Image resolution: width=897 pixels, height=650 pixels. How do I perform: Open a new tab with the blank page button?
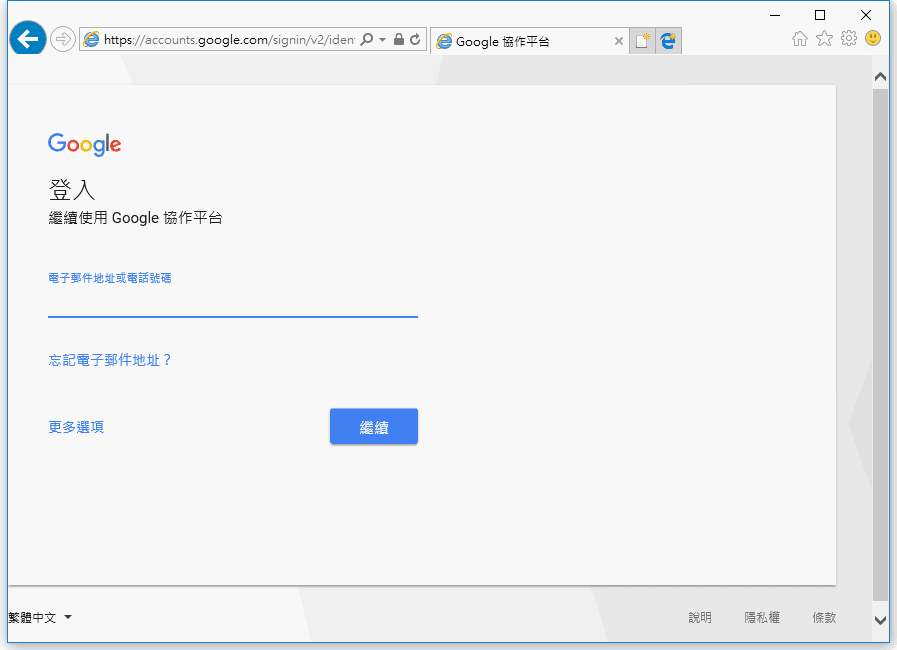coord(642,41)
